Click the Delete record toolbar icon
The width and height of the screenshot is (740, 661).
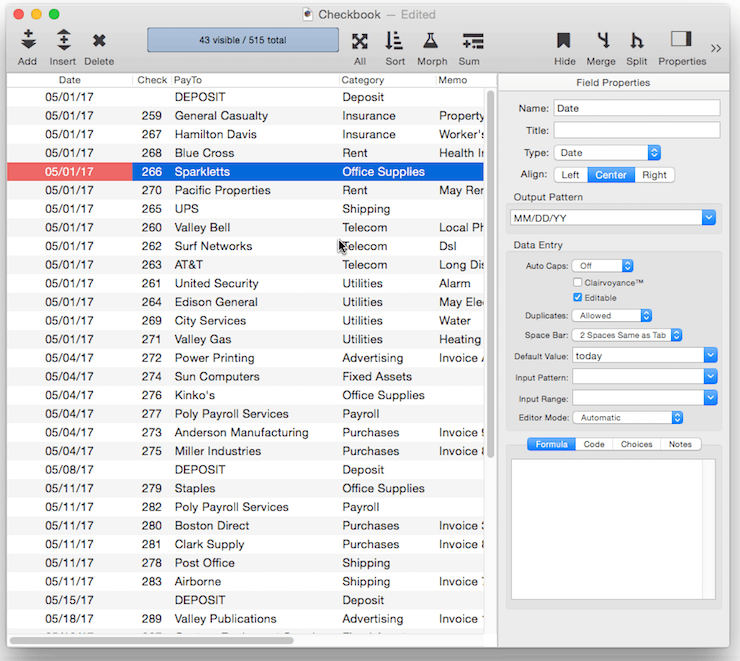(x=99, y=41)
